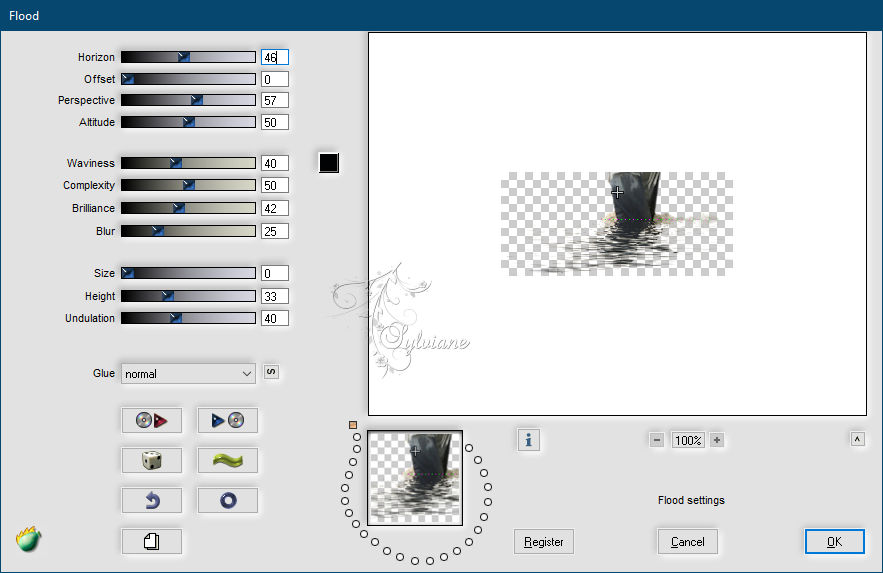This screenshot has width=883, height=573.
Task: Click the Brilliance slider track
Action: point(188,208)
